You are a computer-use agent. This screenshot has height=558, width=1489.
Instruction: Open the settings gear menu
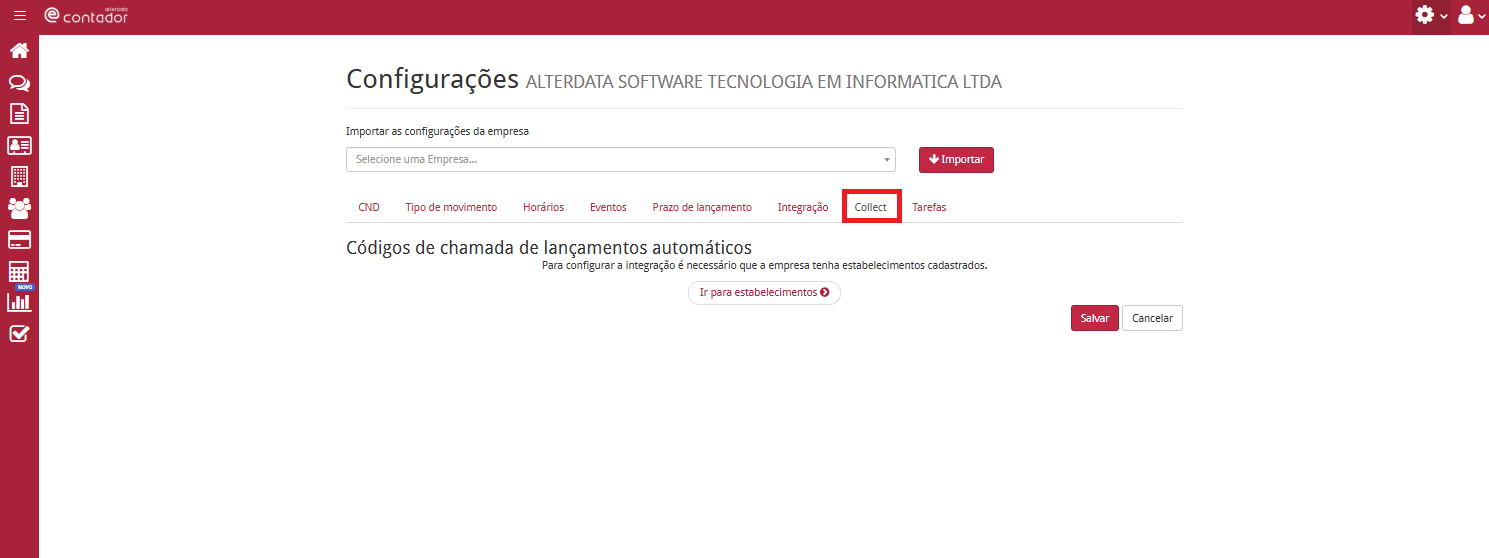click(1431, 16)
